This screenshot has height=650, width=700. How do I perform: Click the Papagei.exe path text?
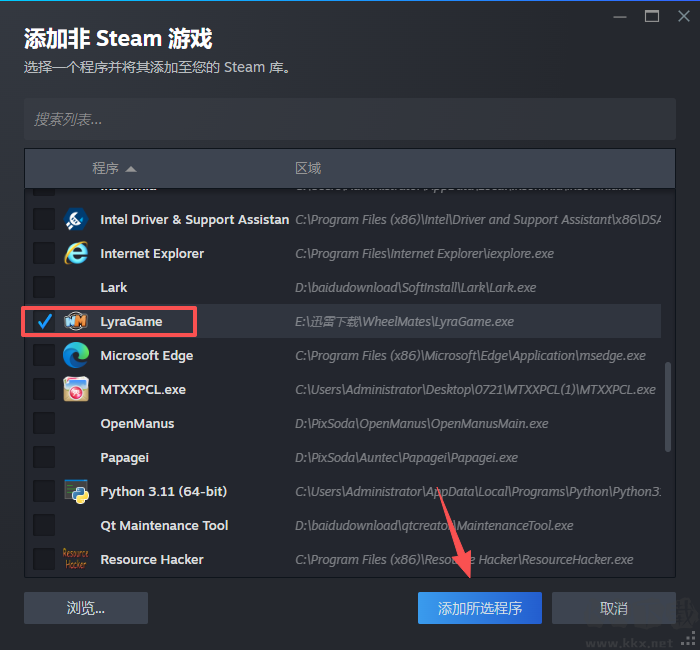point(407,458)
